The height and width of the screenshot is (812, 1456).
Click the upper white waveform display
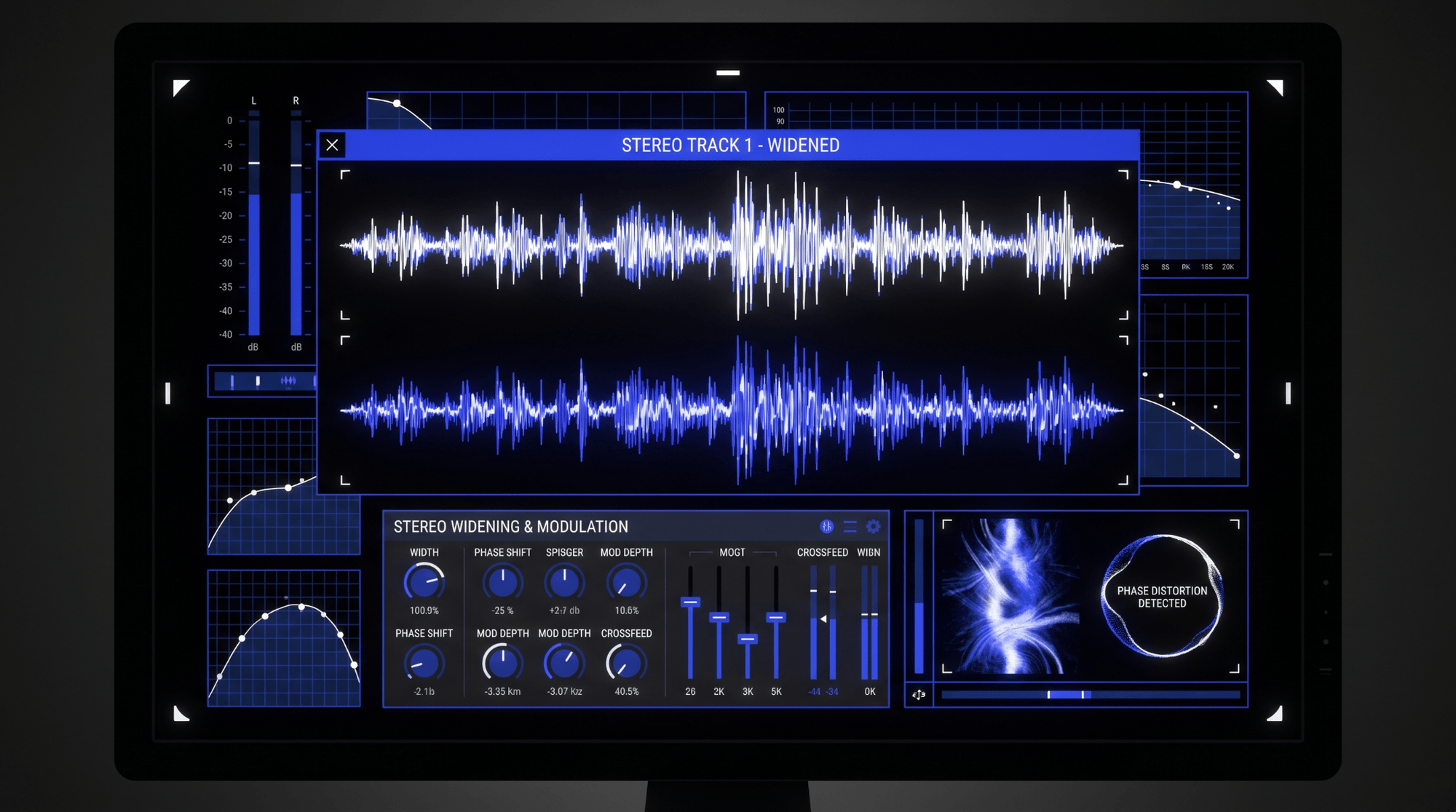(x=732, y=245)
